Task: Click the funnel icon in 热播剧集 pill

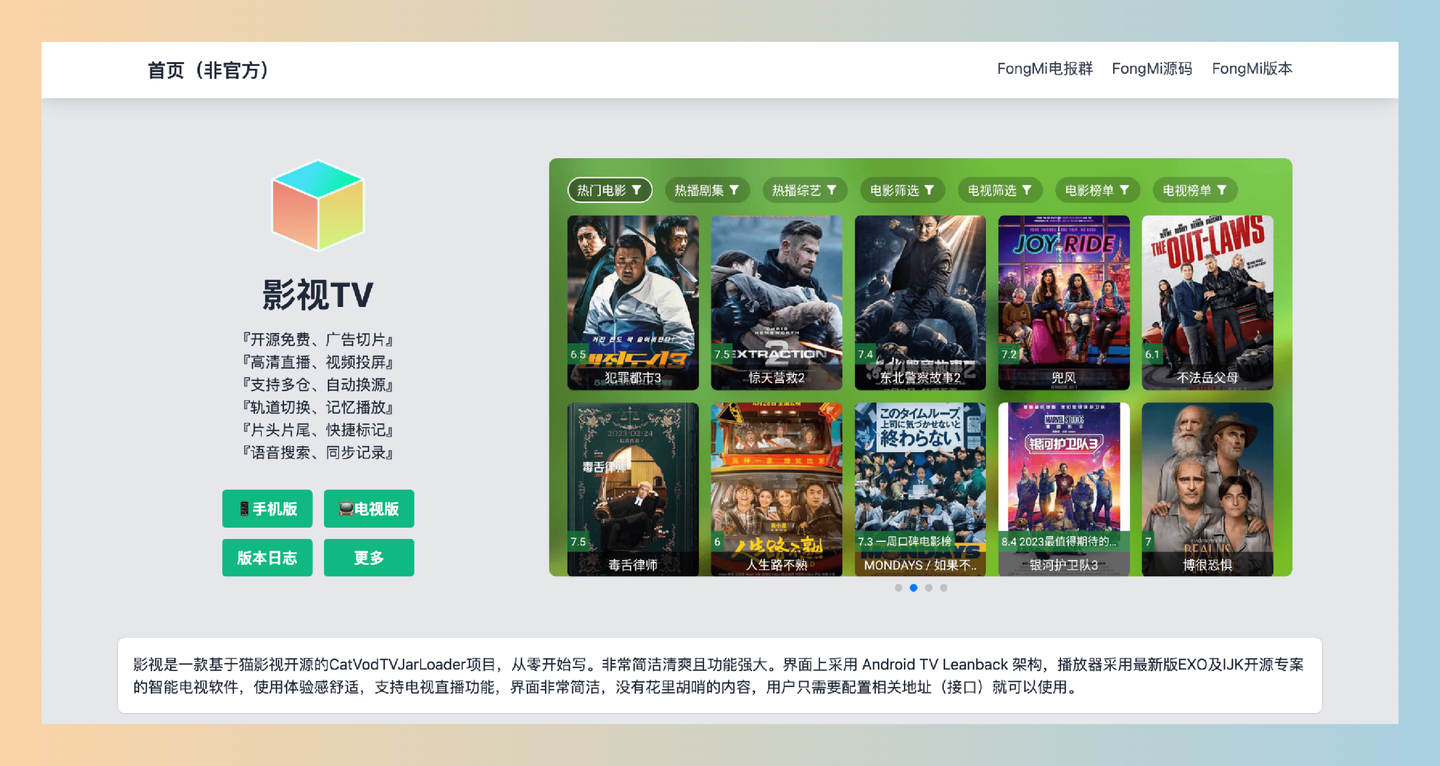Action: pyautogui.click(x=733, y=190)
